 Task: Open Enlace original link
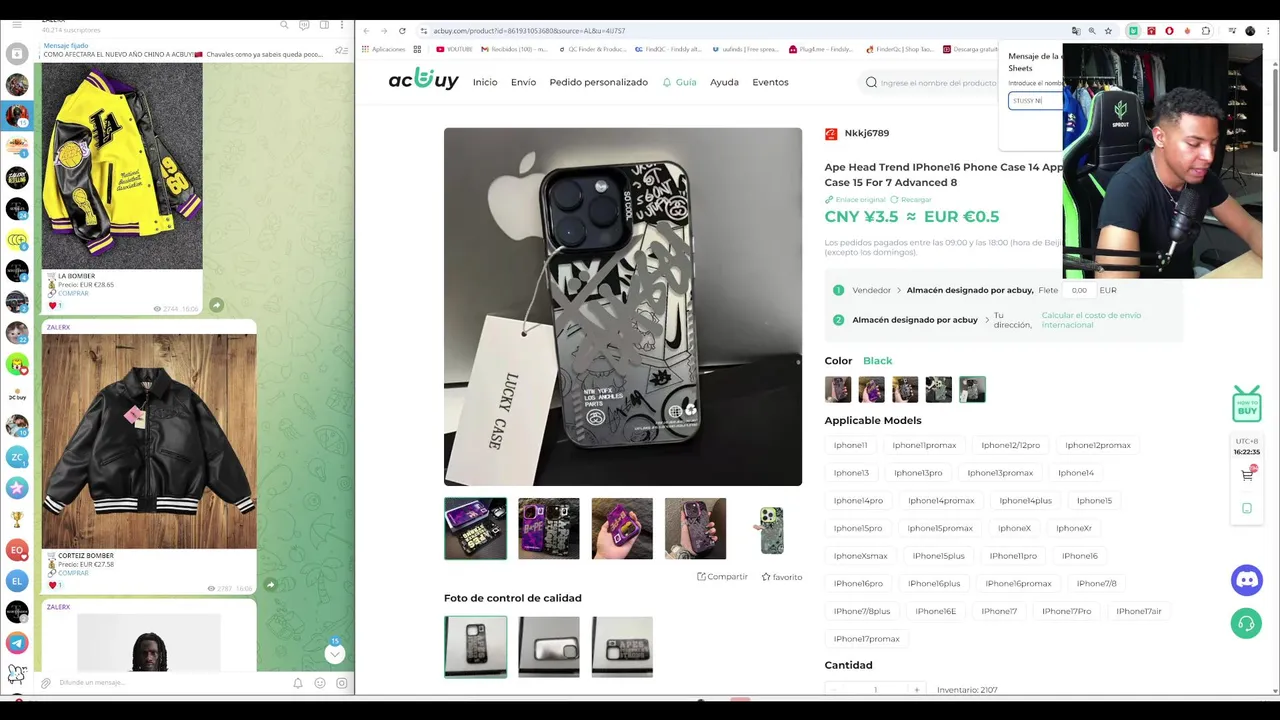click(855, 200)
